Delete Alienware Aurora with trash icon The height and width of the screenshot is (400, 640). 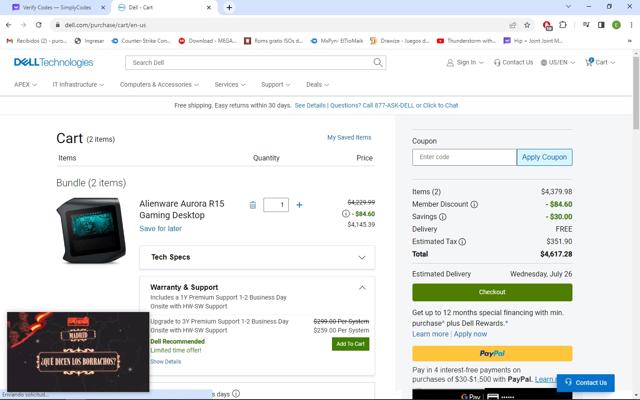253,205
